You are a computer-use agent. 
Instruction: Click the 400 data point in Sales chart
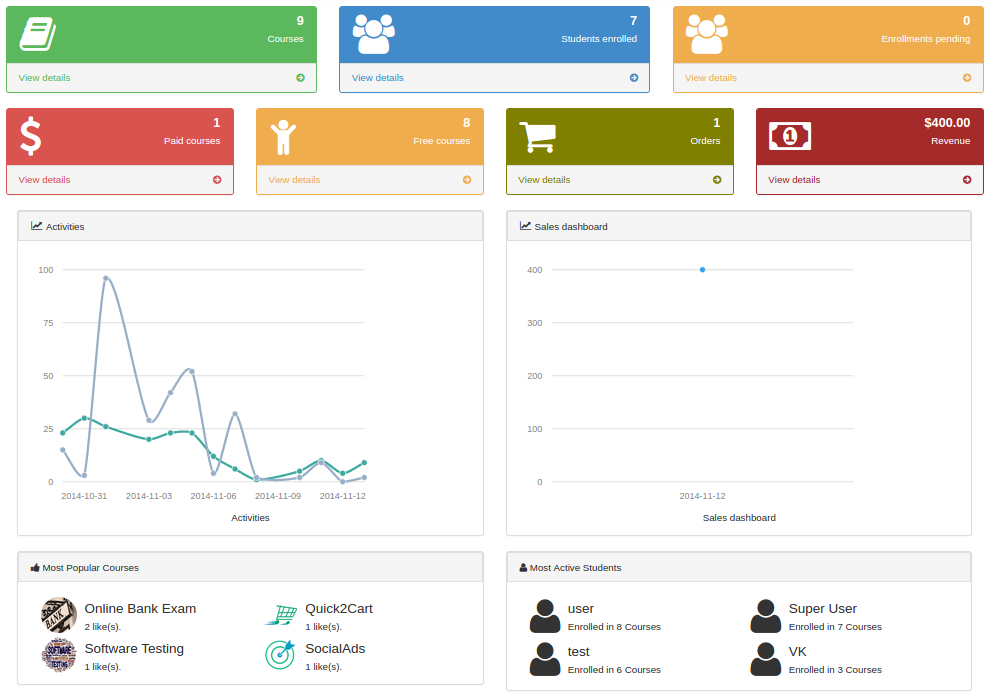pos(702,269)
